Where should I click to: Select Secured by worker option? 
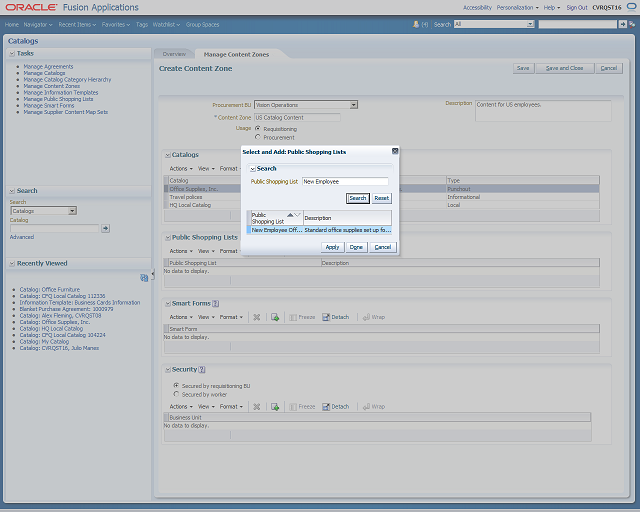tap(176, 394)
